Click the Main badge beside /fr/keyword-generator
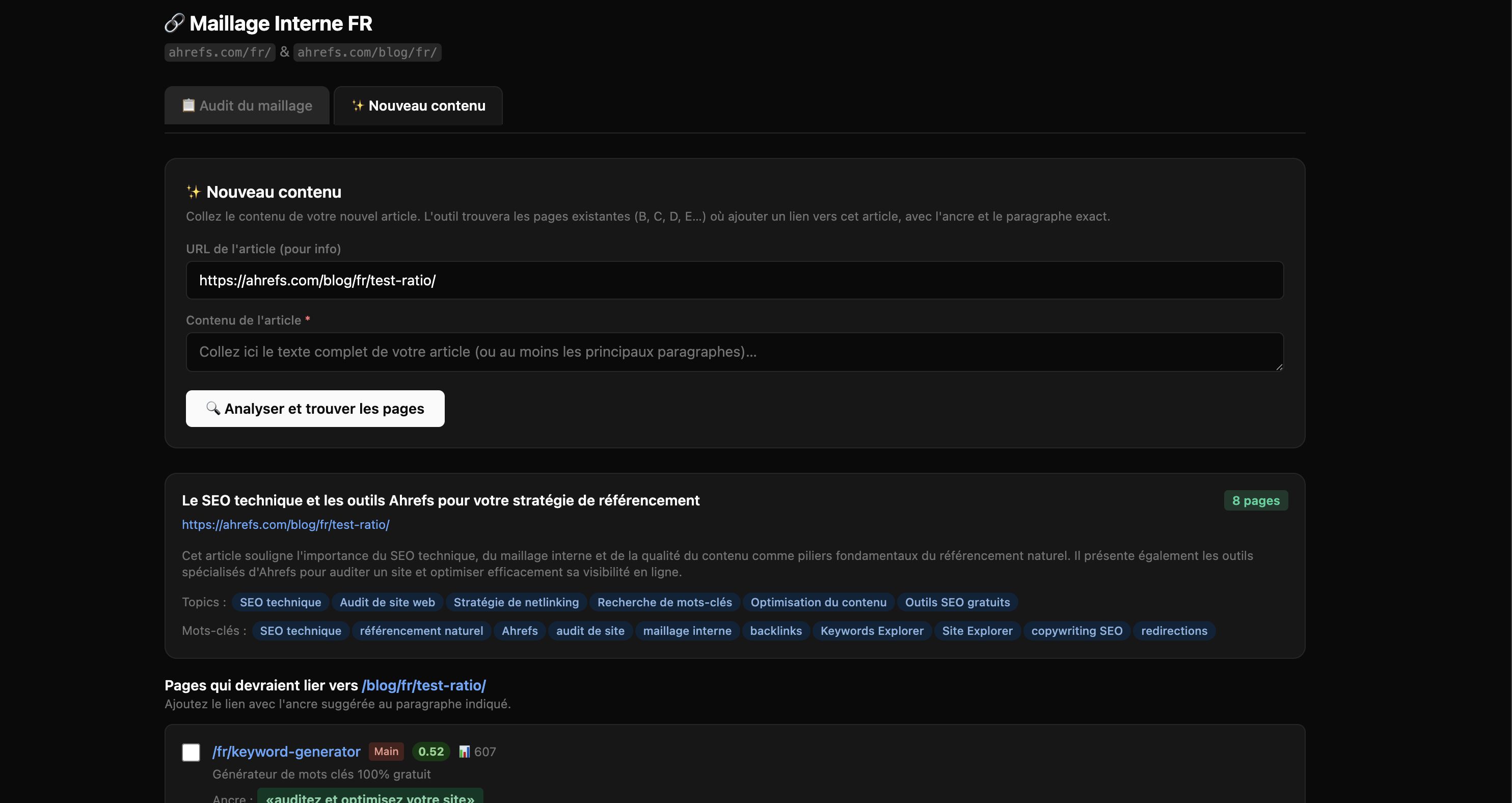This screenshot has height=803, width=1512. (x=386, y=752)
